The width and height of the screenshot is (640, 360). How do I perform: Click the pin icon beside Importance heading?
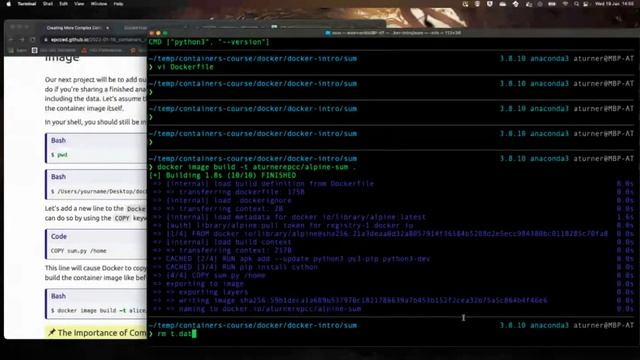coord(51,333)
